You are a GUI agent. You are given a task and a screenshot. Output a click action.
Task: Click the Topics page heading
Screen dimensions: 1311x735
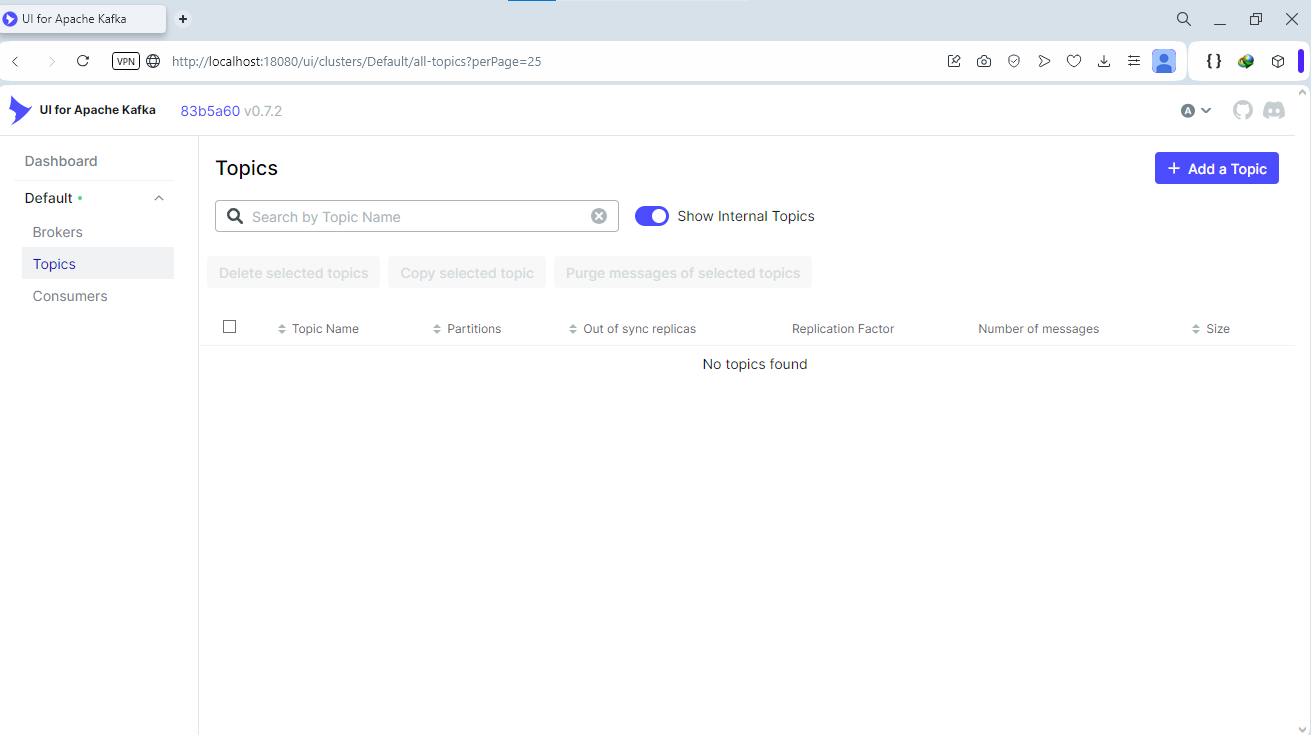pos(247,168)
